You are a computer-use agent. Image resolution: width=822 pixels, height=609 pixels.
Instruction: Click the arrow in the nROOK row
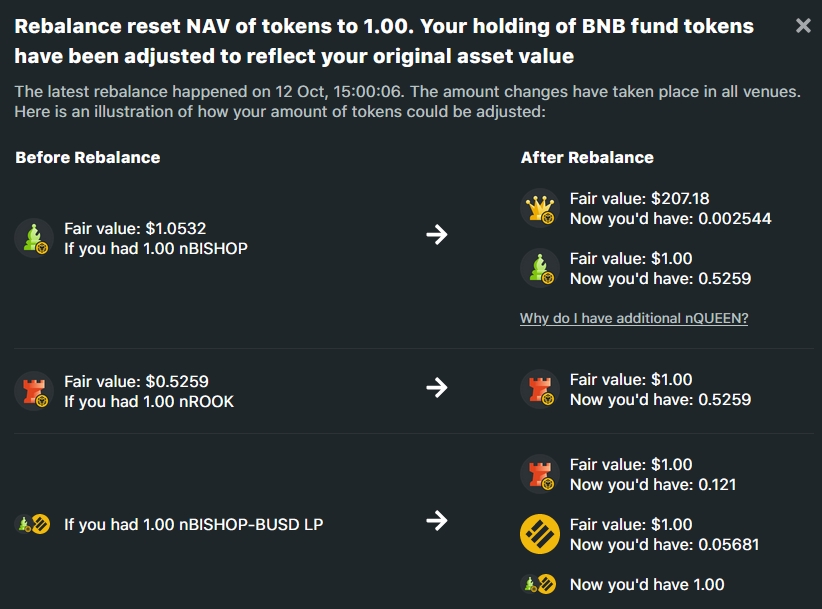click(x=436, y=387)
